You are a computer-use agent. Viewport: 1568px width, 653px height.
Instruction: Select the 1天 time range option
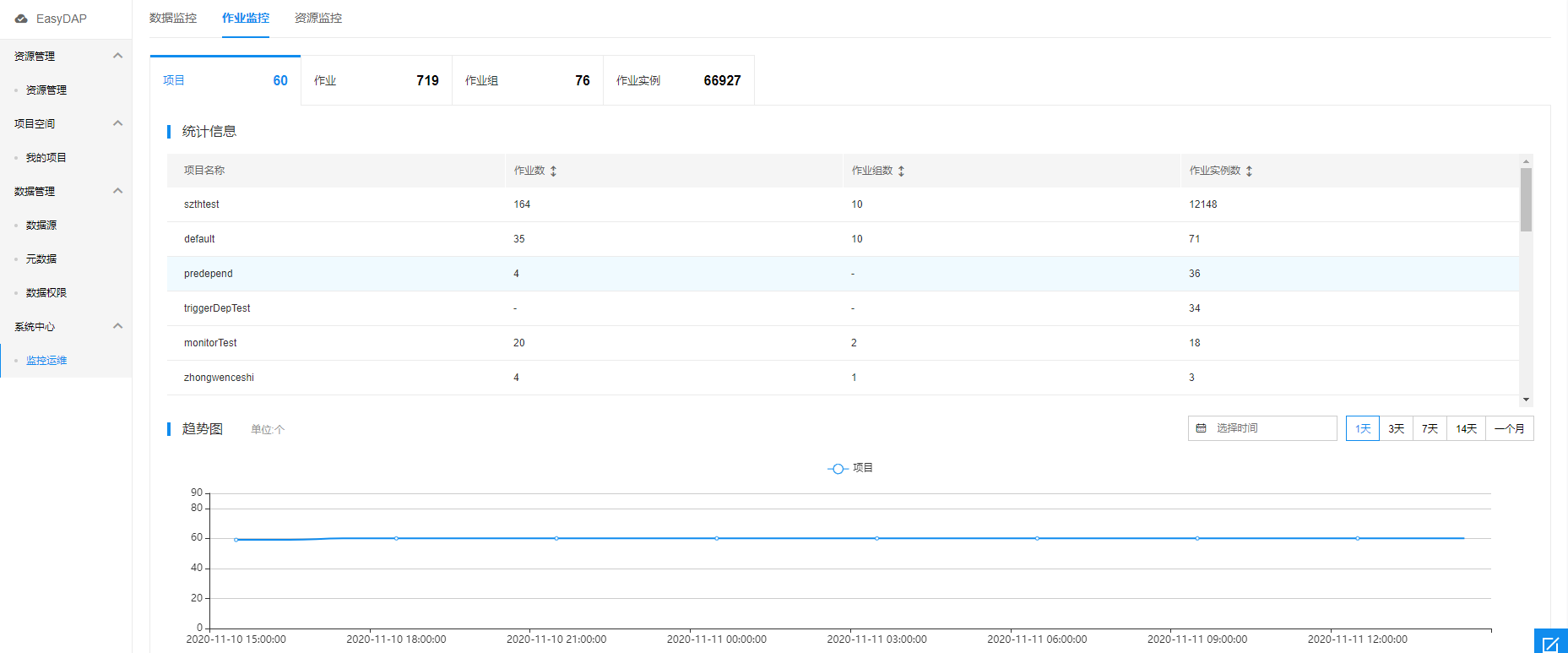(x=1362, y=428)
